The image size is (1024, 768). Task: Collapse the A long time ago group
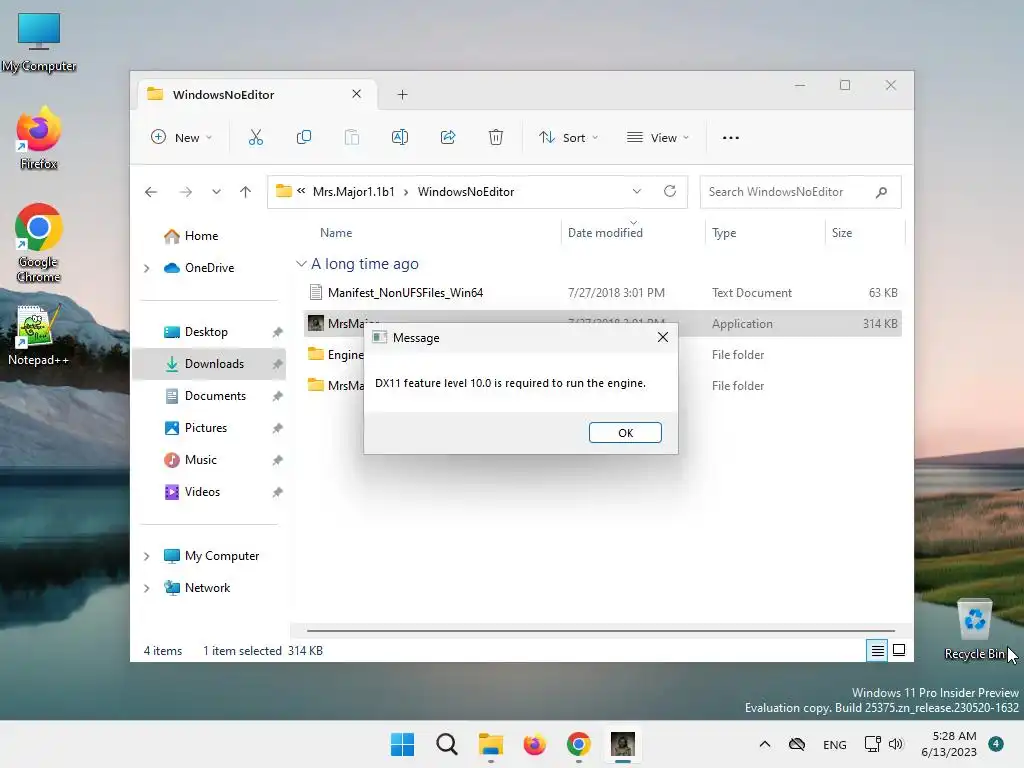coord(301,264)
